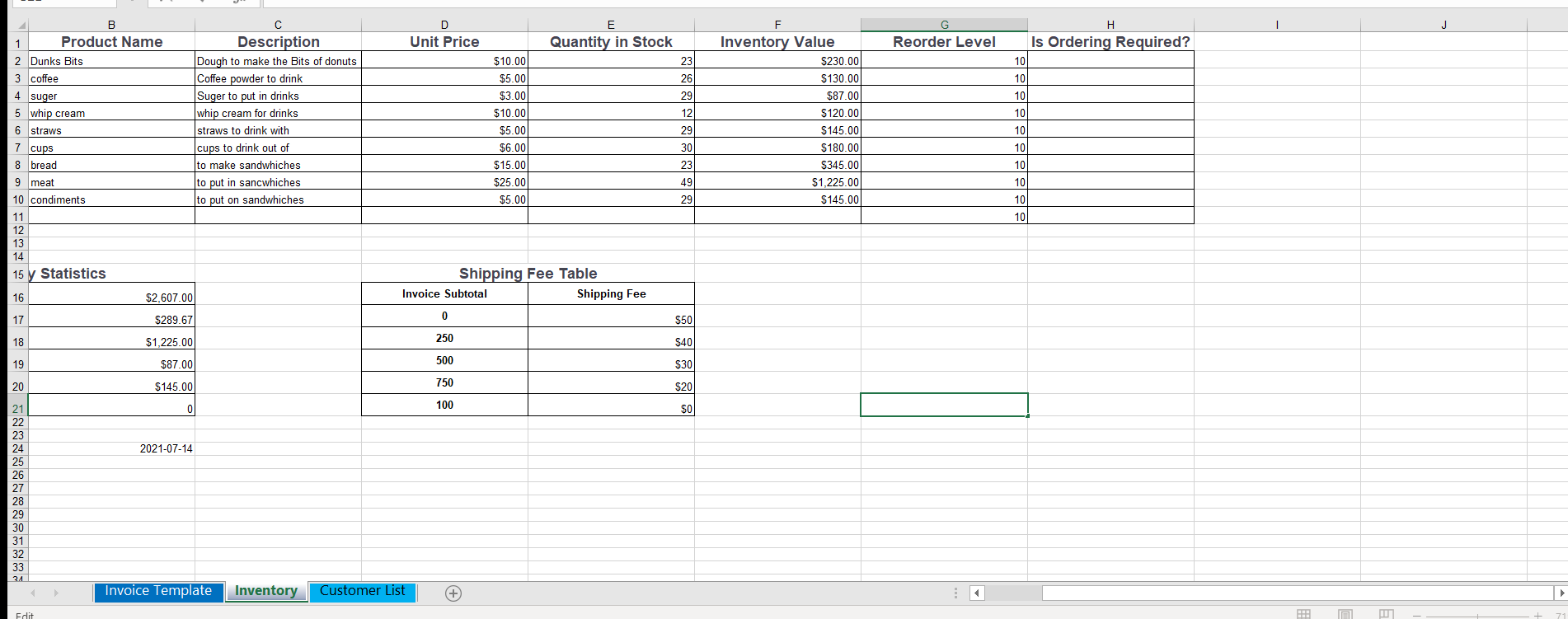1568x619 pixels.
Task: Select the $180.00 inventory value cell
Action: tap(777, 148)
